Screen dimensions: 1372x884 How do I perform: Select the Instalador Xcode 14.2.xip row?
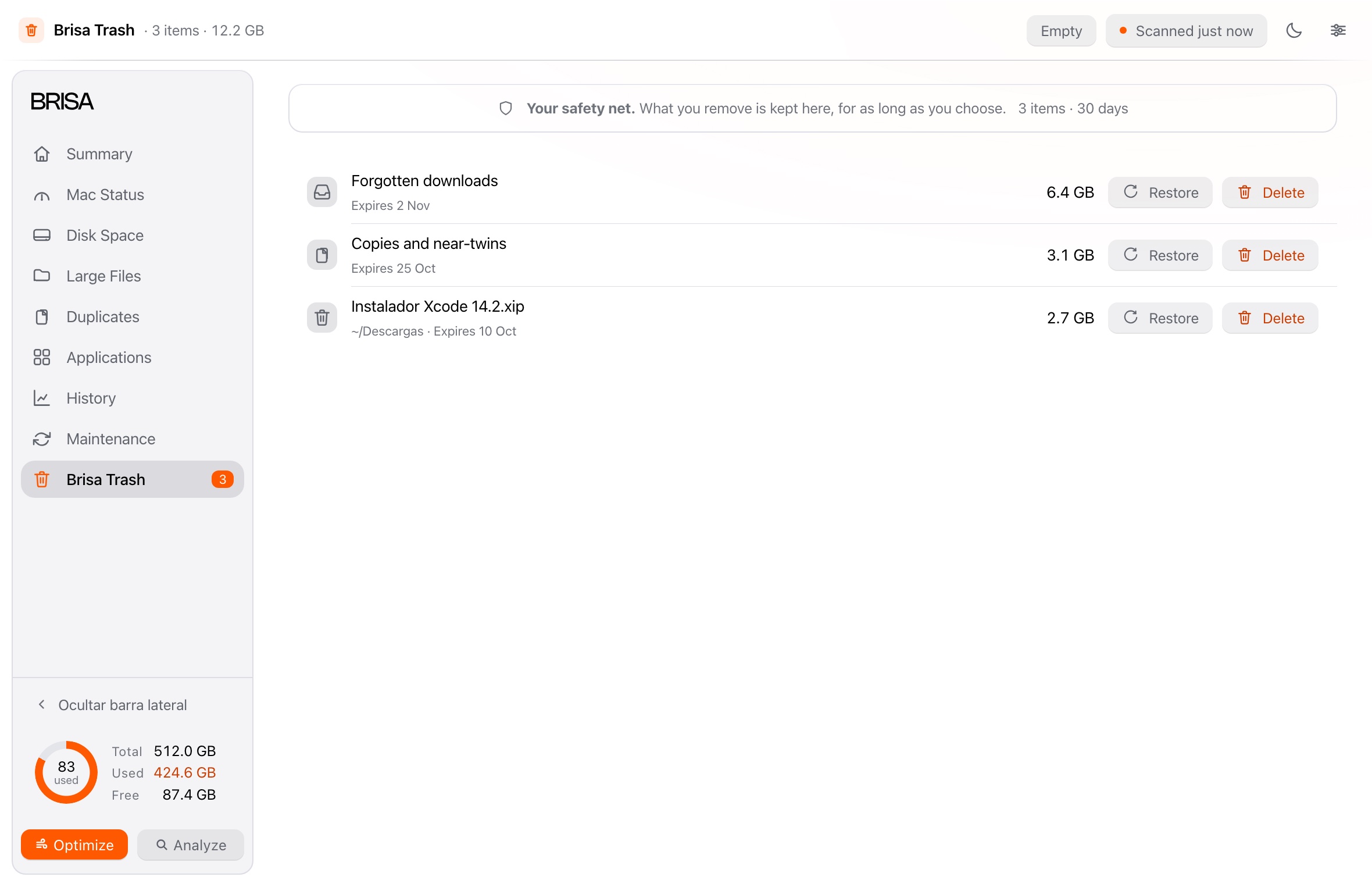coord(813,318)
